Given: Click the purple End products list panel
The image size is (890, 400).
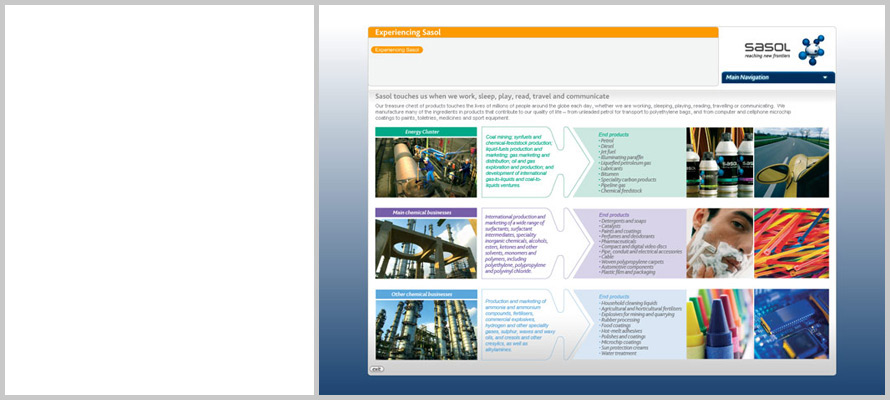Looking at the screenshot, I should pos(630,243).
